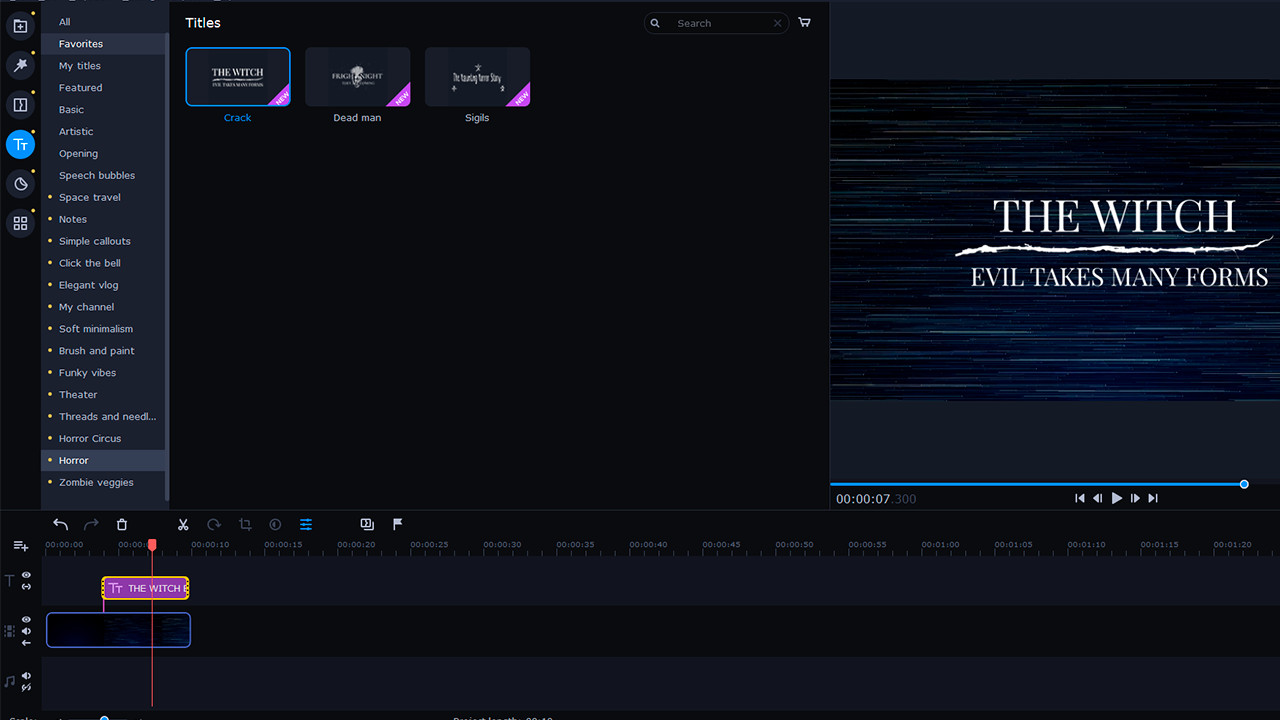Add a new track with the list icon
This screenshot has height=720, width=1280.
(x=20, y=545)
